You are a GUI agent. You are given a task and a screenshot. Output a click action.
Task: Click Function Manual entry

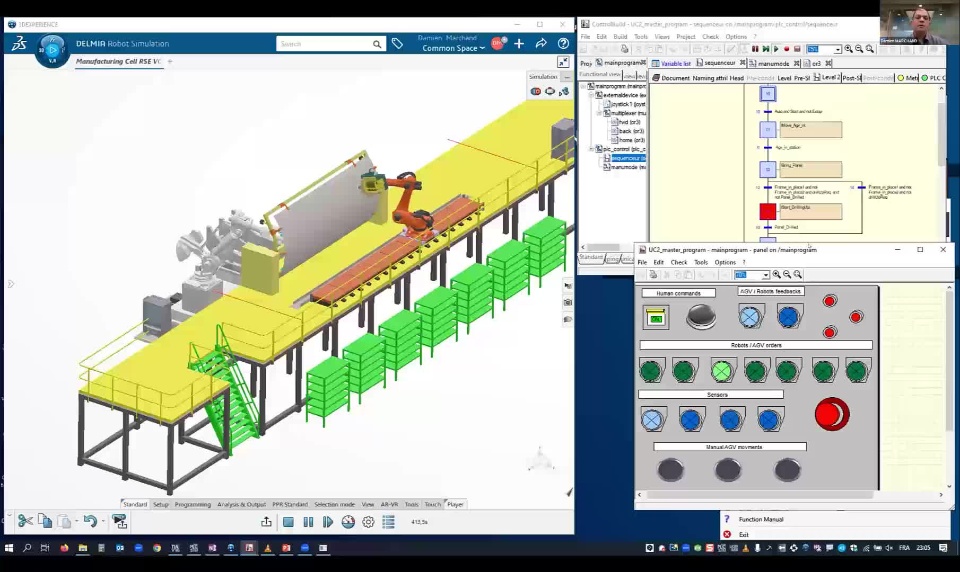coord(760,519)
